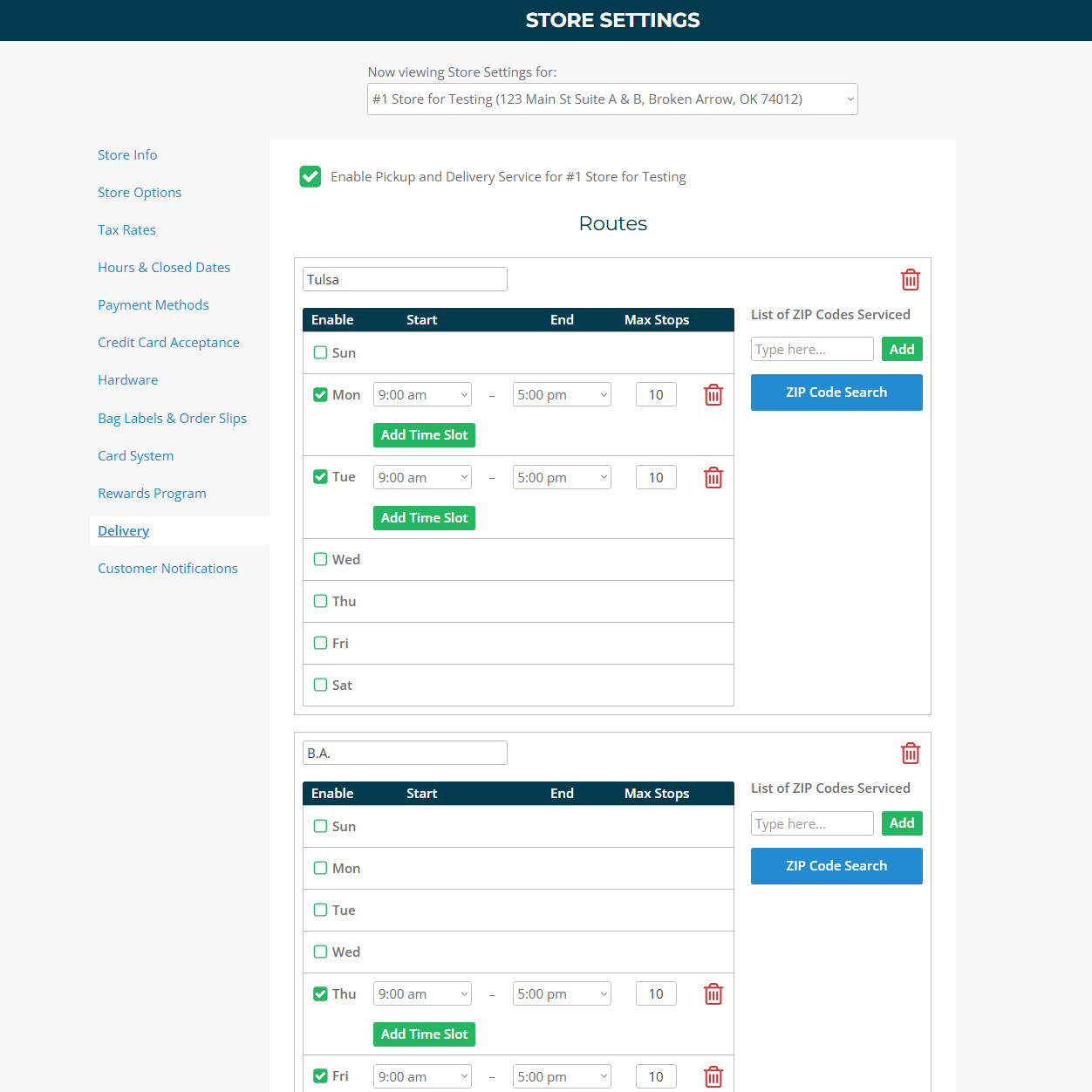The image size is (1092, 1092).
Task: Open Tulsa Tuesday end time dropdown
Action: [x=562, y=477]
